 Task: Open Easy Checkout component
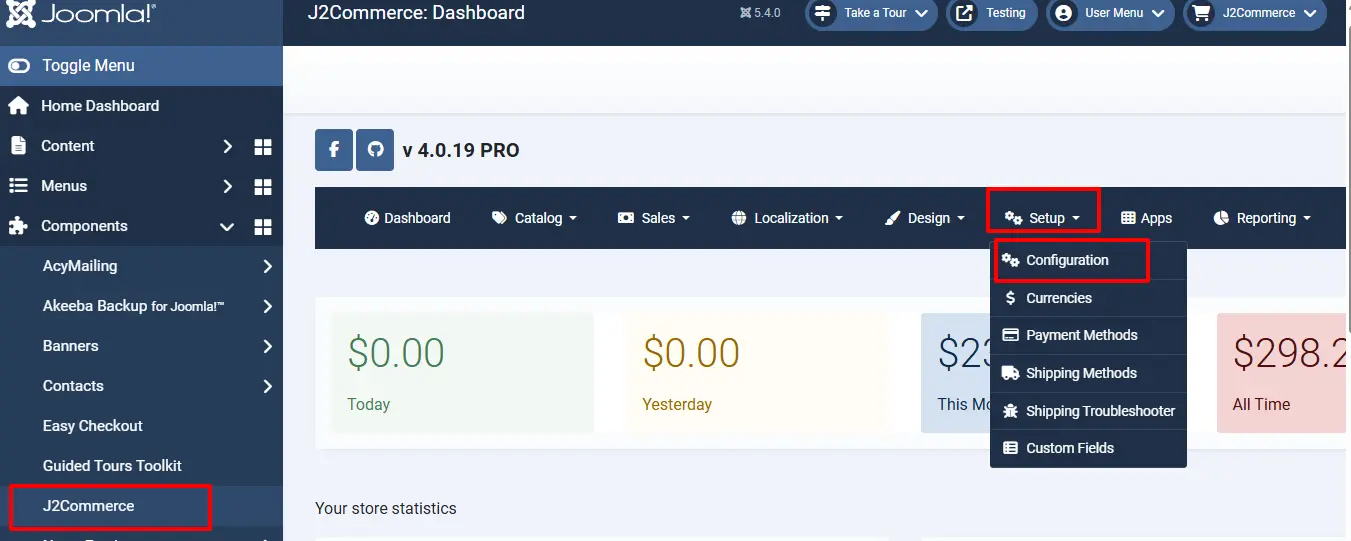click(93, 426)
